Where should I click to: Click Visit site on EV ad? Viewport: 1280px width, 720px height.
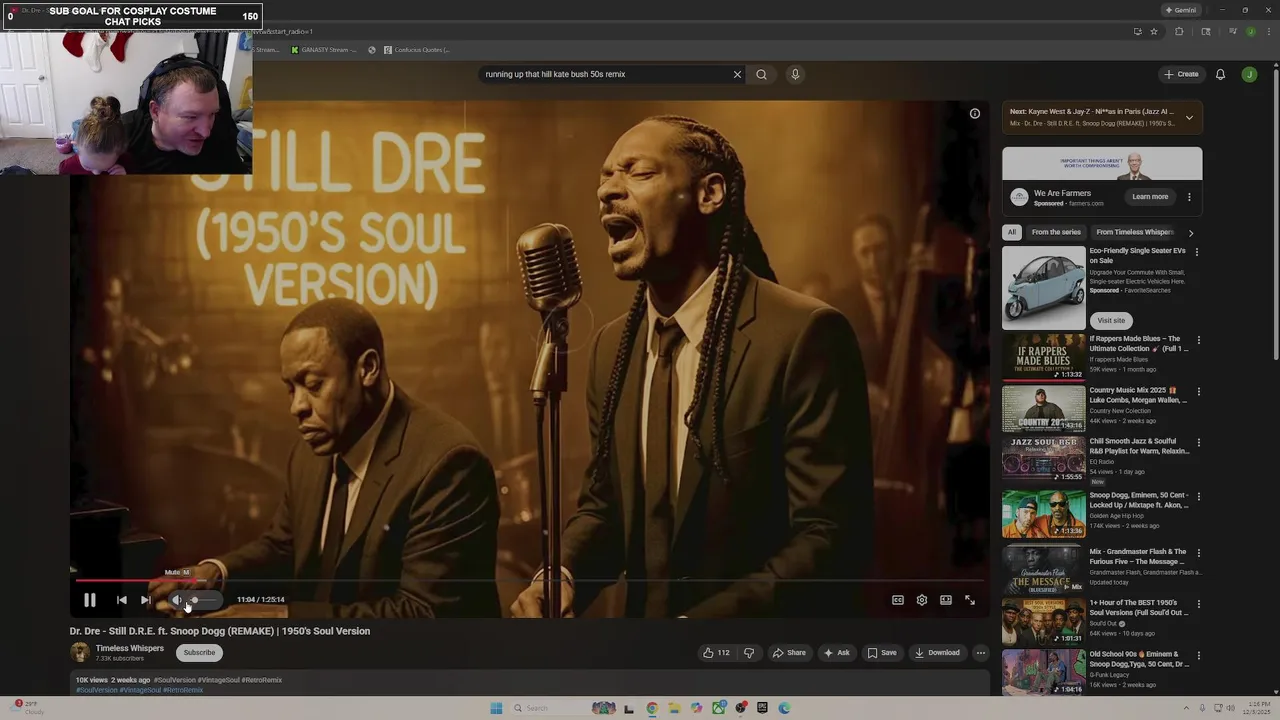coord(1111,320)
